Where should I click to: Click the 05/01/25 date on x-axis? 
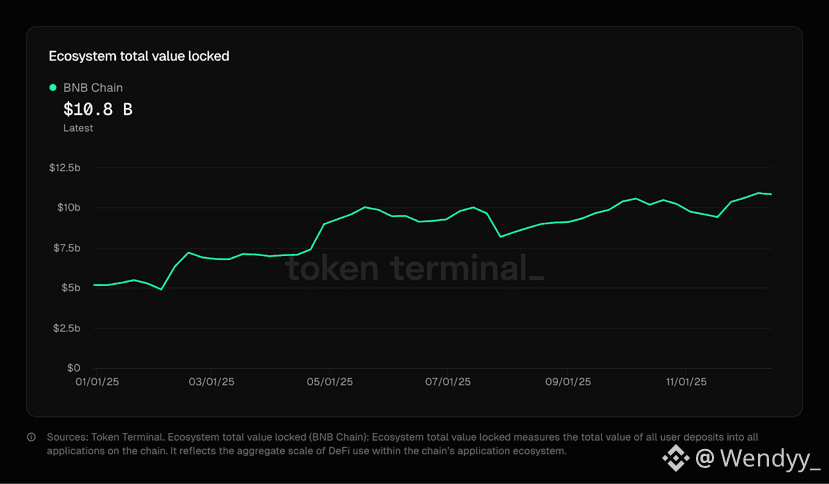click(330, 382)
